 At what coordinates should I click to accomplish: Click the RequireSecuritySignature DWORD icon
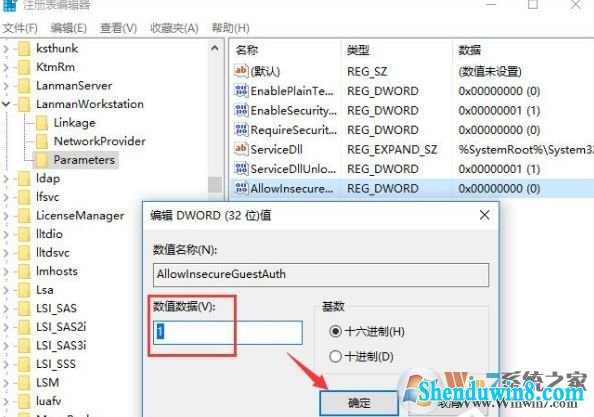(242, 130)
